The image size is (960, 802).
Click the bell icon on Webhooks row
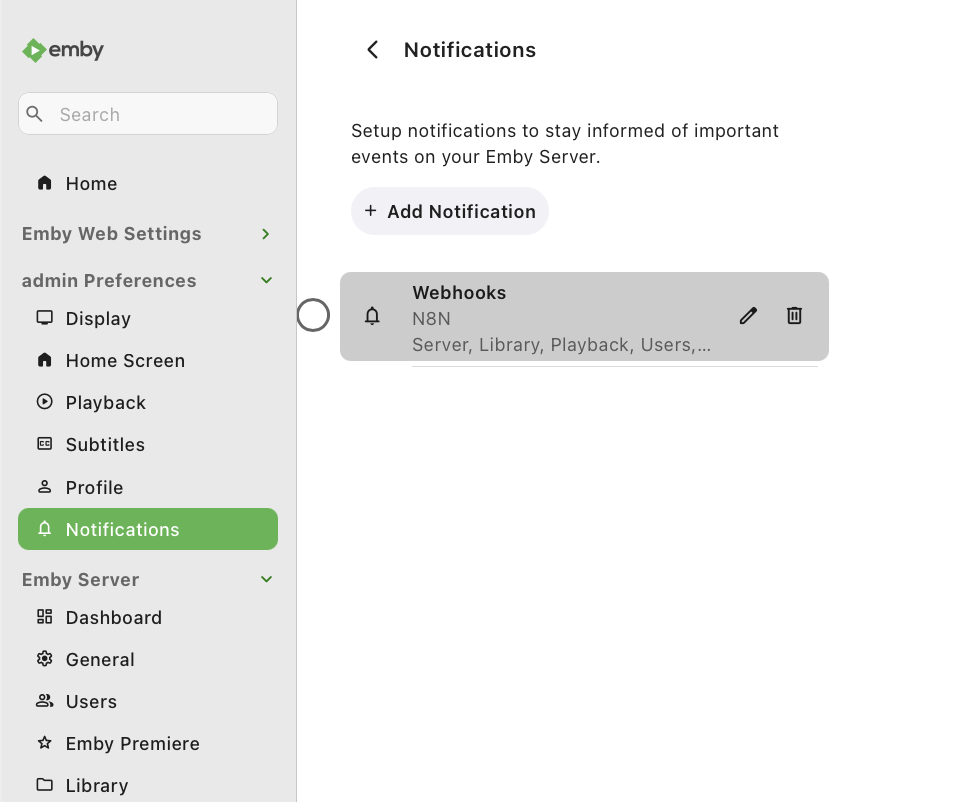click(x=372, y=316)
